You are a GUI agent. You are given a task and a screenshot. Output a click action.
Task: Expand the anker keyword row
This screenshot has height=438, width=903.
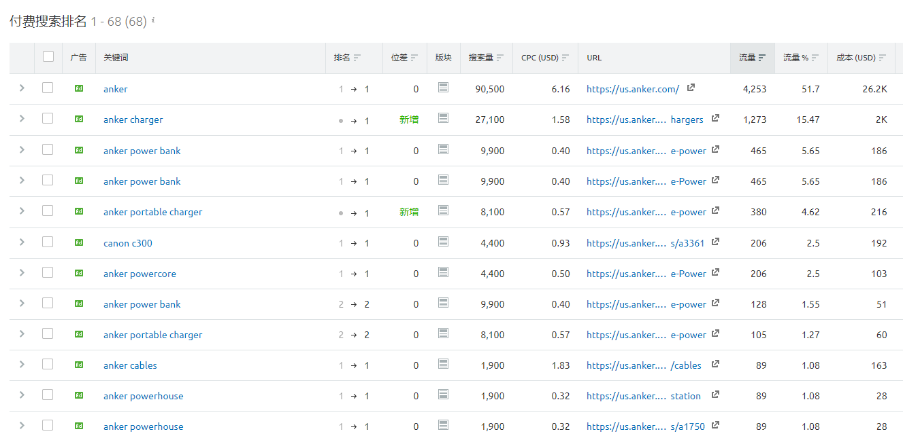[x=21, y=89]
